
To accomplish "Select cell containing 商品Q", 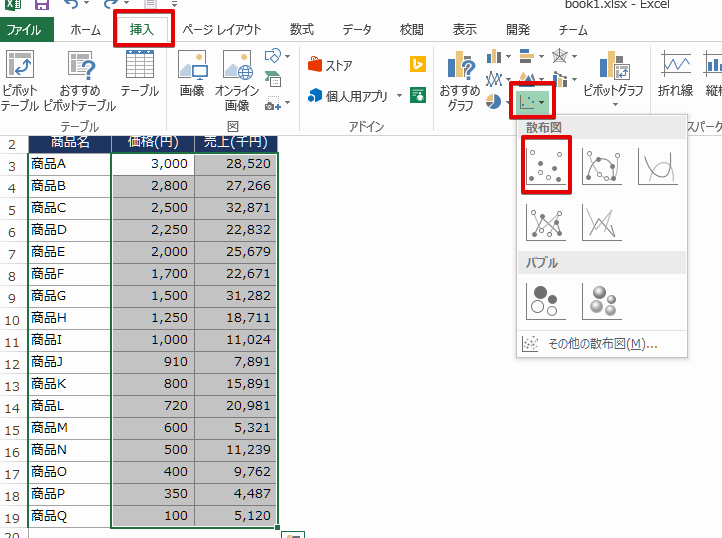I will (x=70, y=516).
